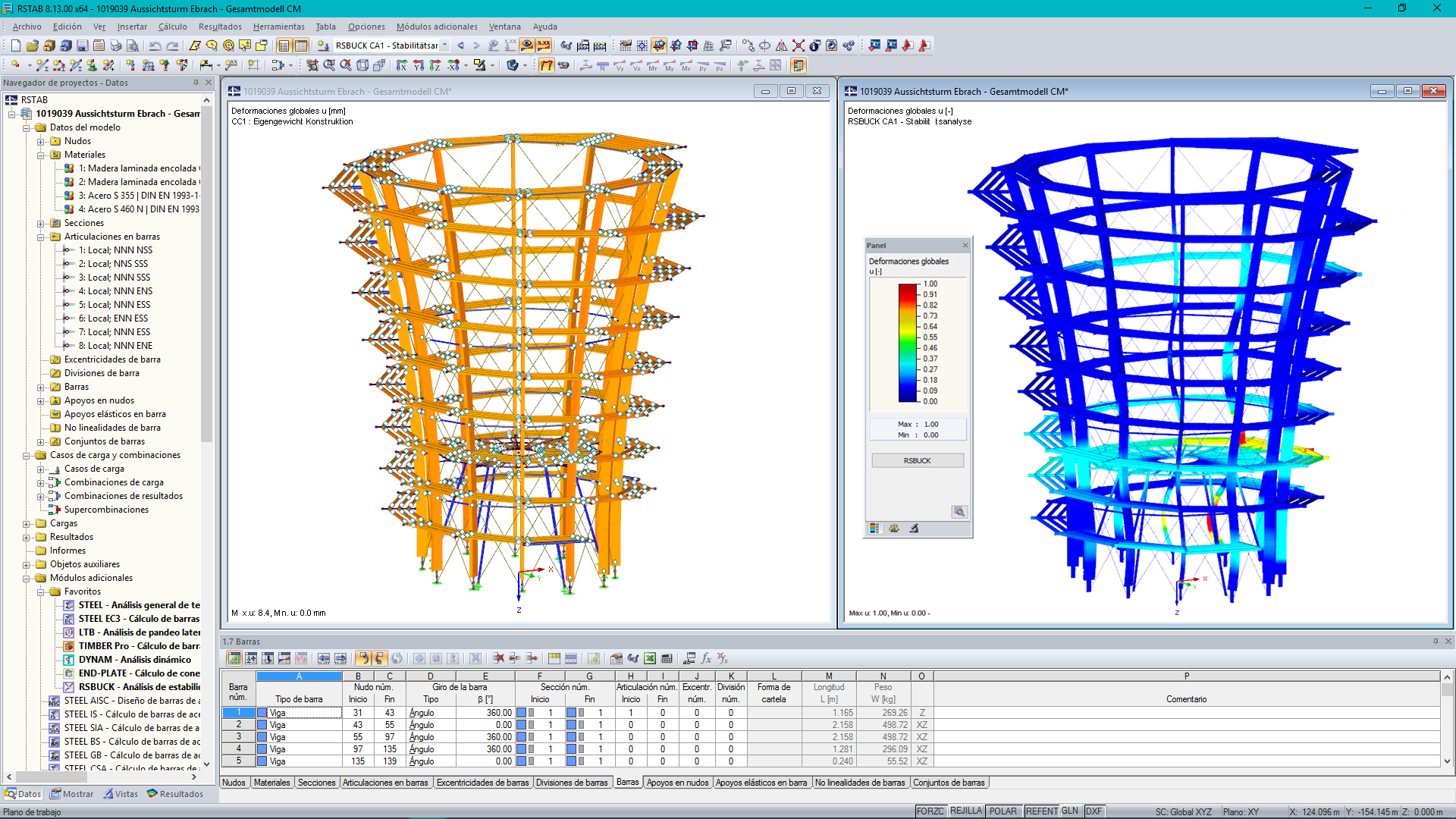Toggle DXF display in the status bar
The image size is (1456, 819).
coord(1095,811)
